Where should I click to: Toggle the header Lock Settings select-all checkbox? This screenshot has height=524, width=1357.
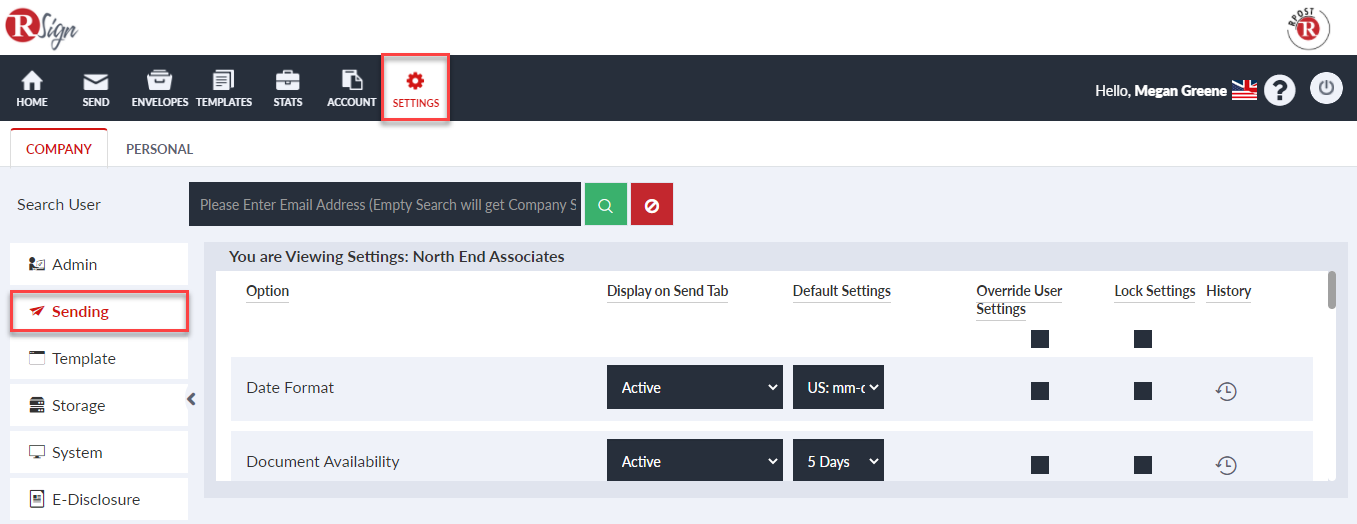point(1143,339)
